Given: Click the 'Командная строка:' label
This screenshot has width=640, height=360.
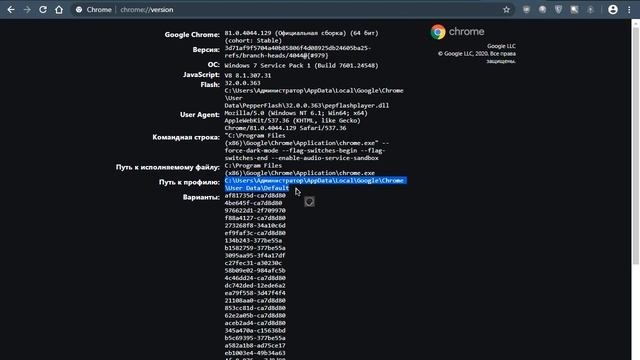Looking at the screenshot, I should pos(186,137).
